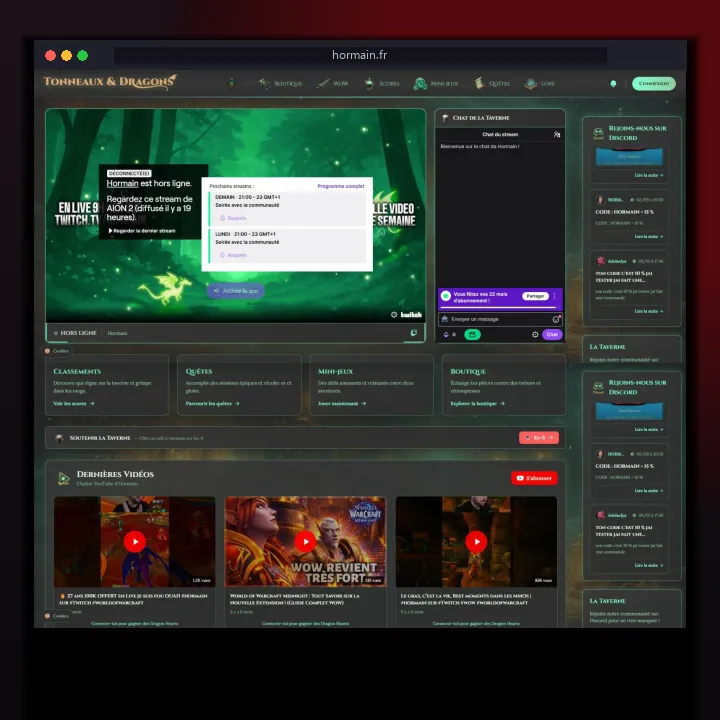Open the Scores menu item

pyautogui.click(x=382, y=84)
